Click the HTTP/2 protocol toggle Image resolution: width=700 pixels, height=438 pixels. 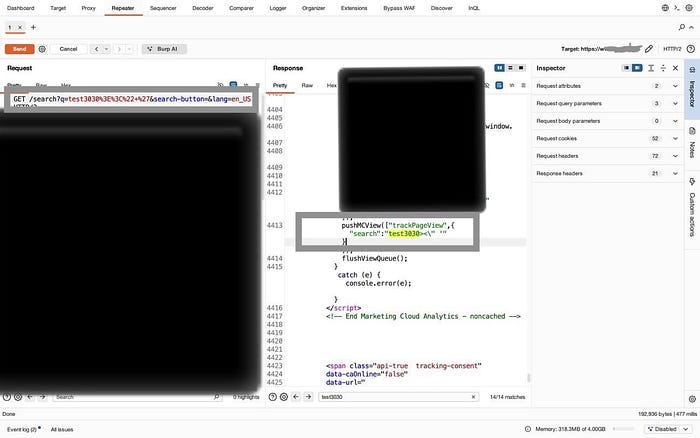tap(672, 49)
